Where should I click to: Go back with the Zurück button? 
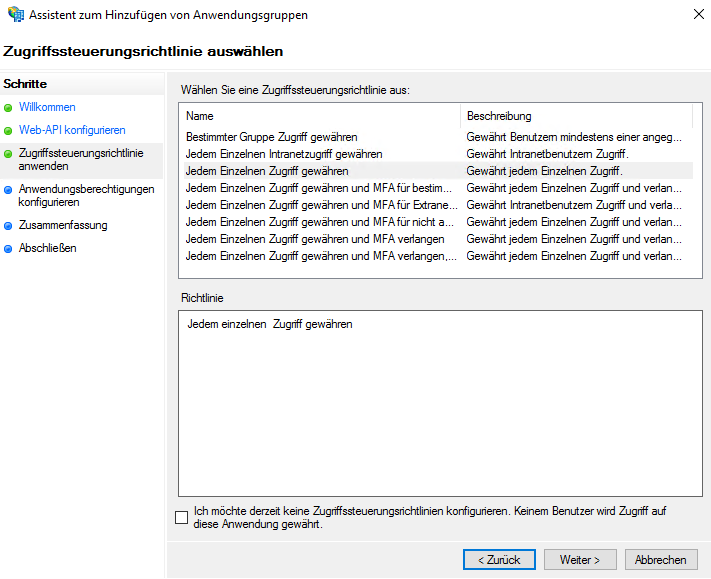(498, 560)
